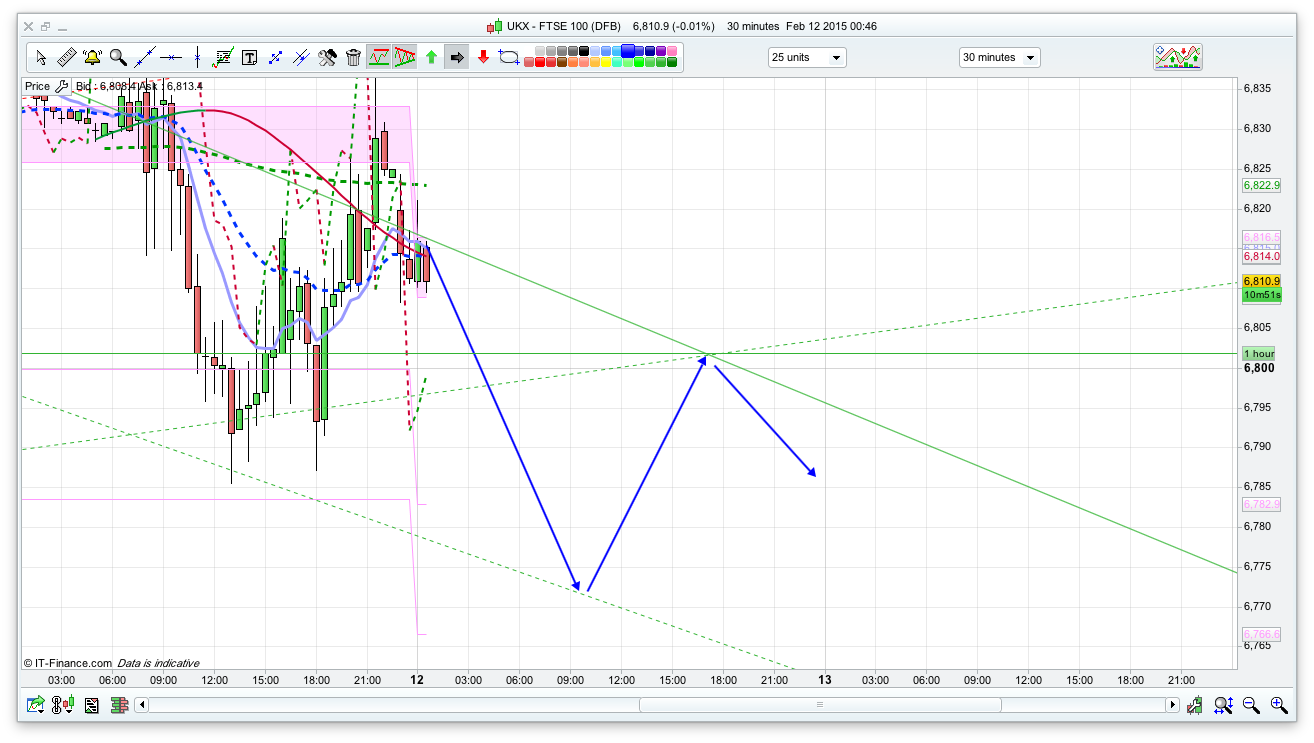
Task: Open drawing settings hammer and wrench icon
Action: (327, 58)
